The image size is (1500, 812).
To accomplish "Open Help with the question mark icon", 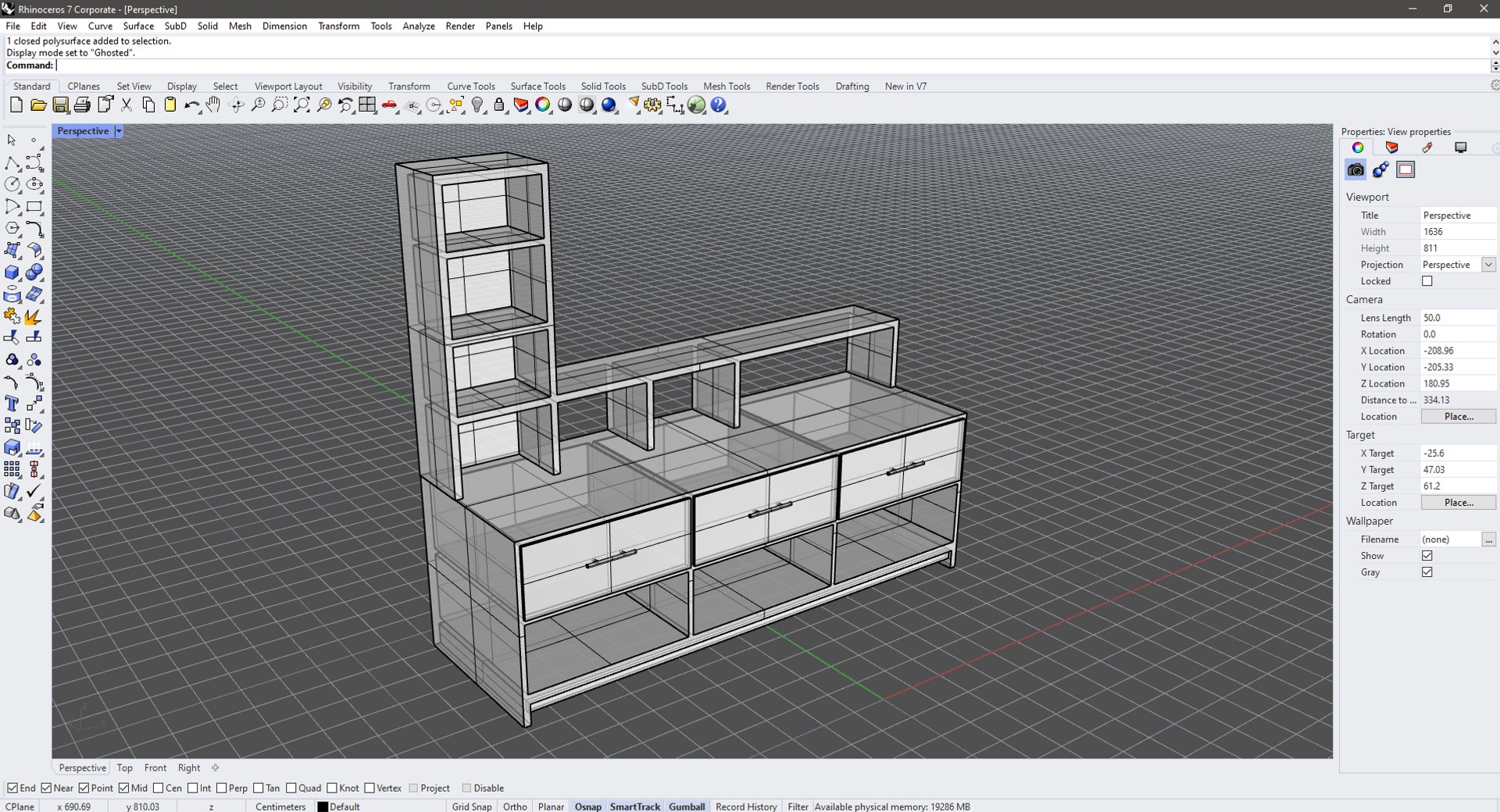I will (x=719, y=105).
